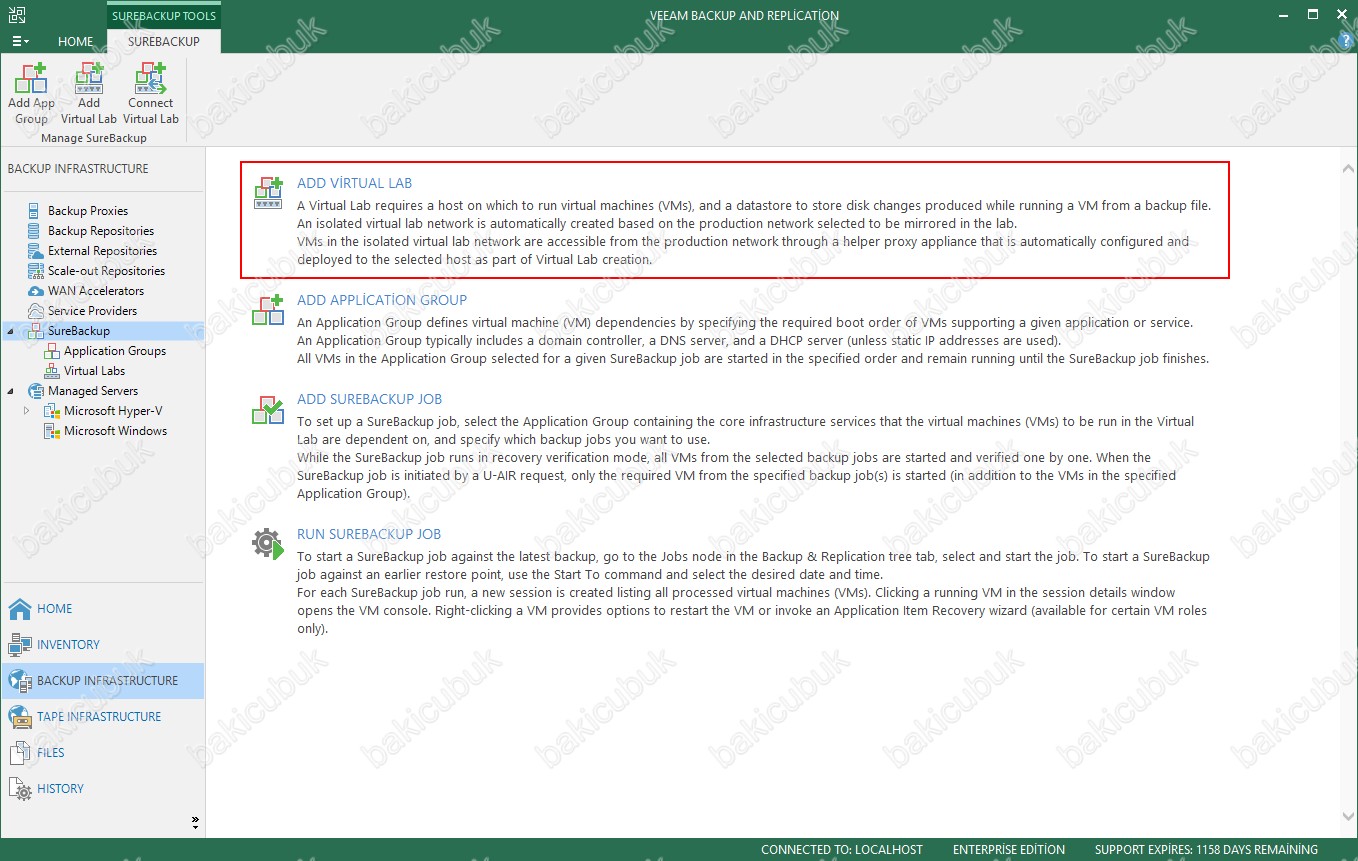Expand the Microsoft Hyper-V node
This screenshot has width=1358, height=861.
pos(27,411)
